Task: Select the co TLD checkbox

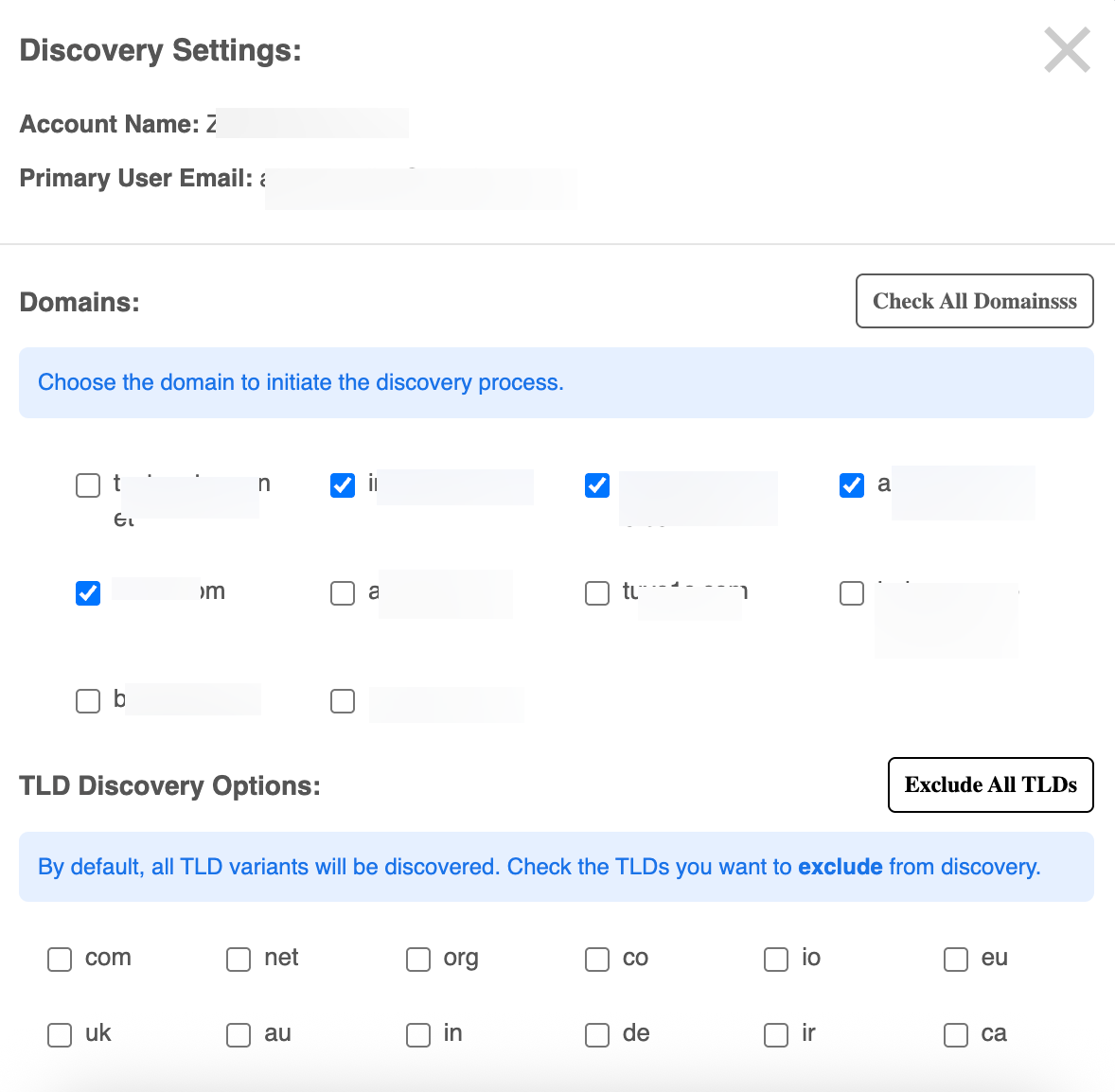Action: tap(597, 960)
